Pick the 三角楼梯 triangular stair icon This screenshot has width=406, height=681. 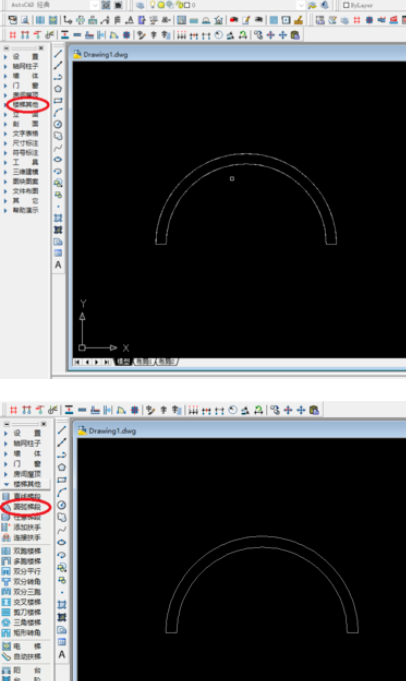point(6,622)
